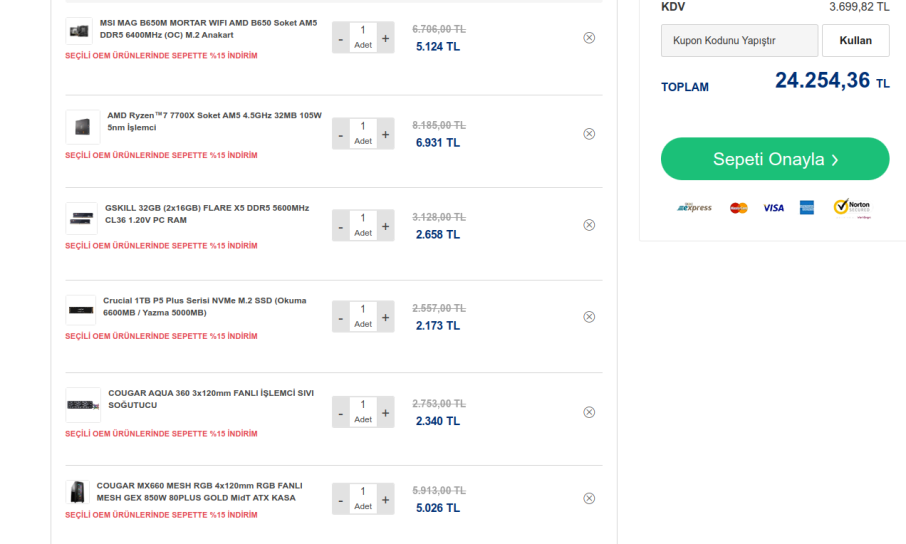906x544 pixels.
Task: Remove COUGAR AQUA 360 cooler from cart
Action: (x=589, y=412)
